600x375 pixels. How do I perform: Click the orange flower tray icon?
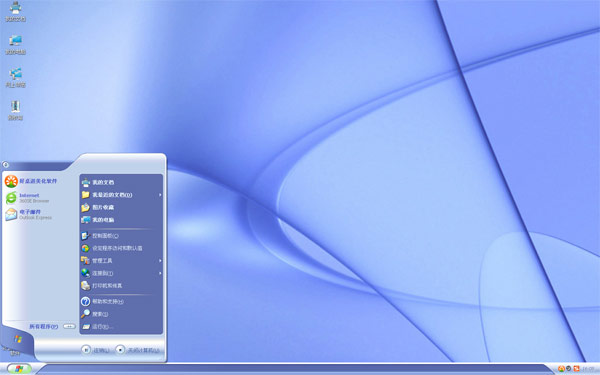click(x=561, y=368)
